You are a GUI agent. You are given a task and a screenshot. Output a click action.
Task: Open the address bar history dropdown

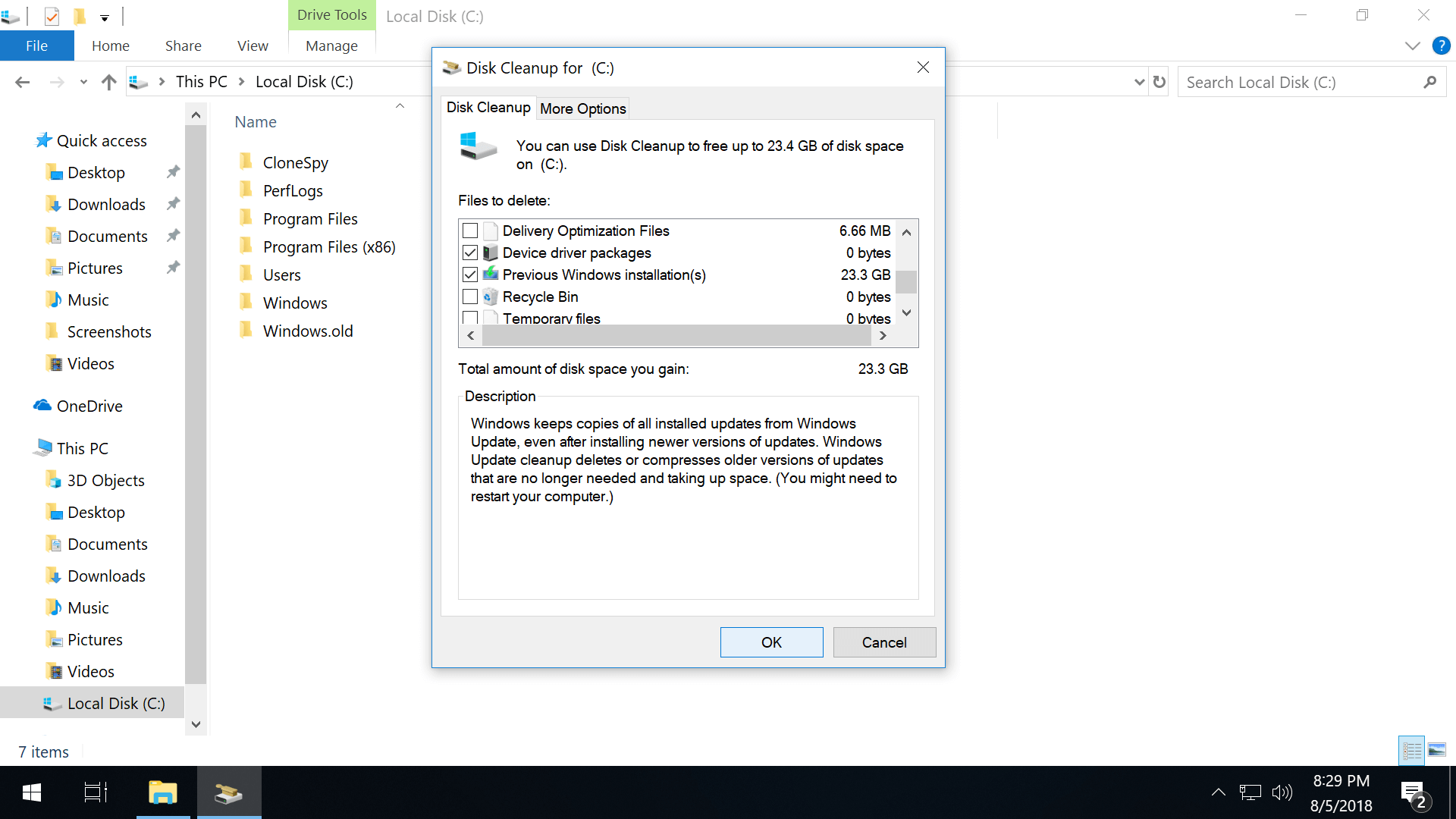1139,82
